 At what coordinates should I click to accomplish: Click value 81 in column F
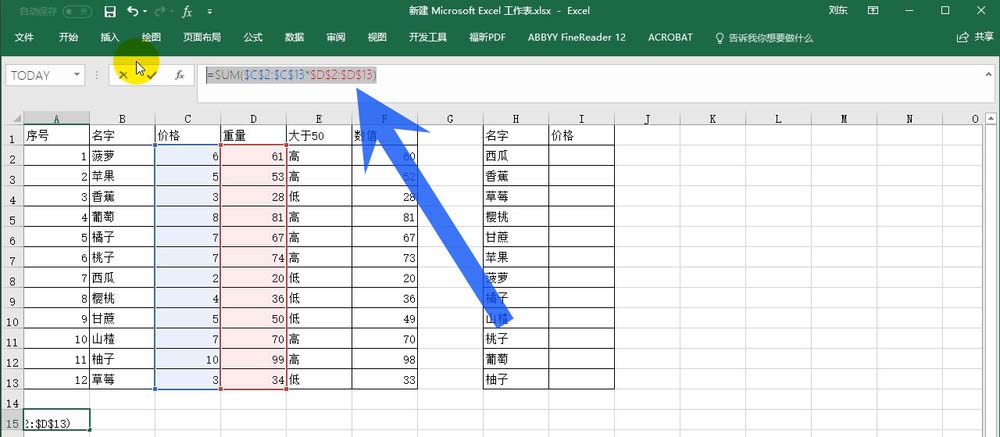(385, 217)
